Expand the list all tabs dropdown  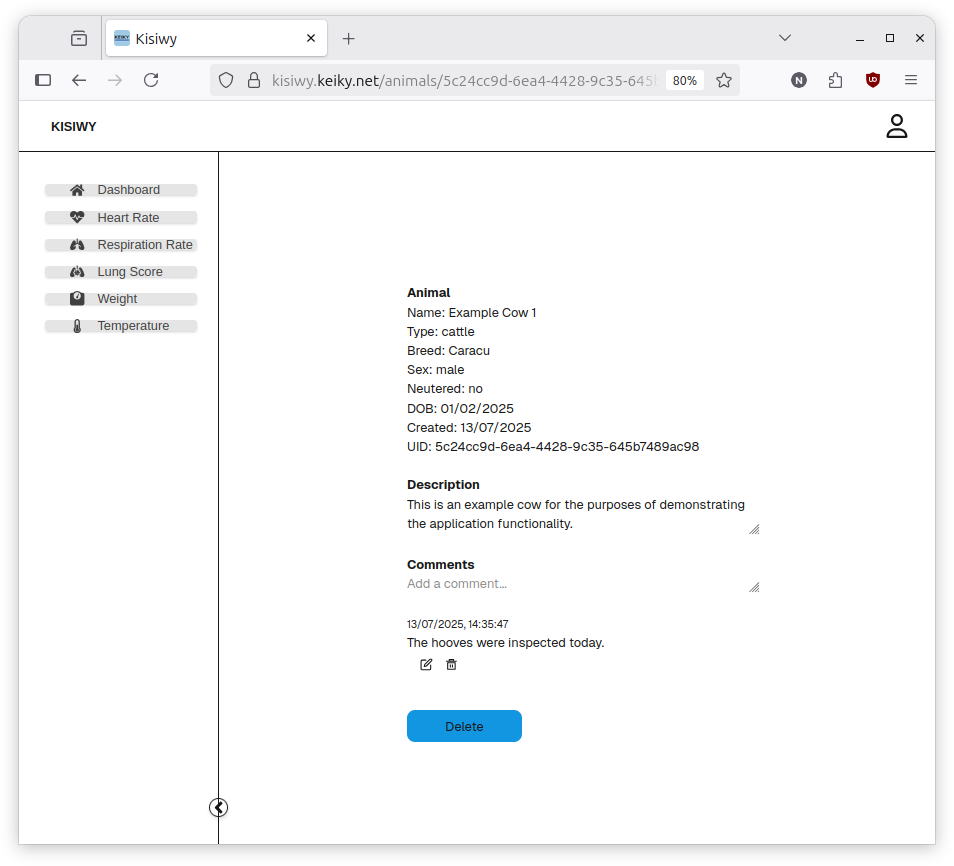(x=785, y=38)
